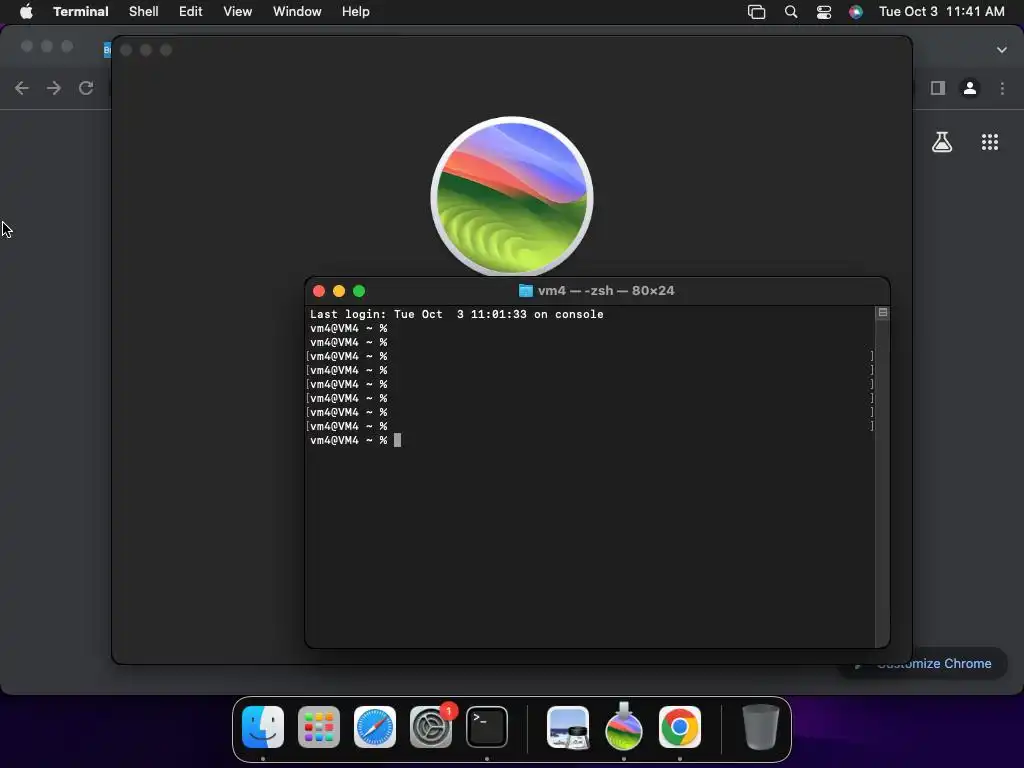
Task: Open the Edit menu
Action: point(191,12)
